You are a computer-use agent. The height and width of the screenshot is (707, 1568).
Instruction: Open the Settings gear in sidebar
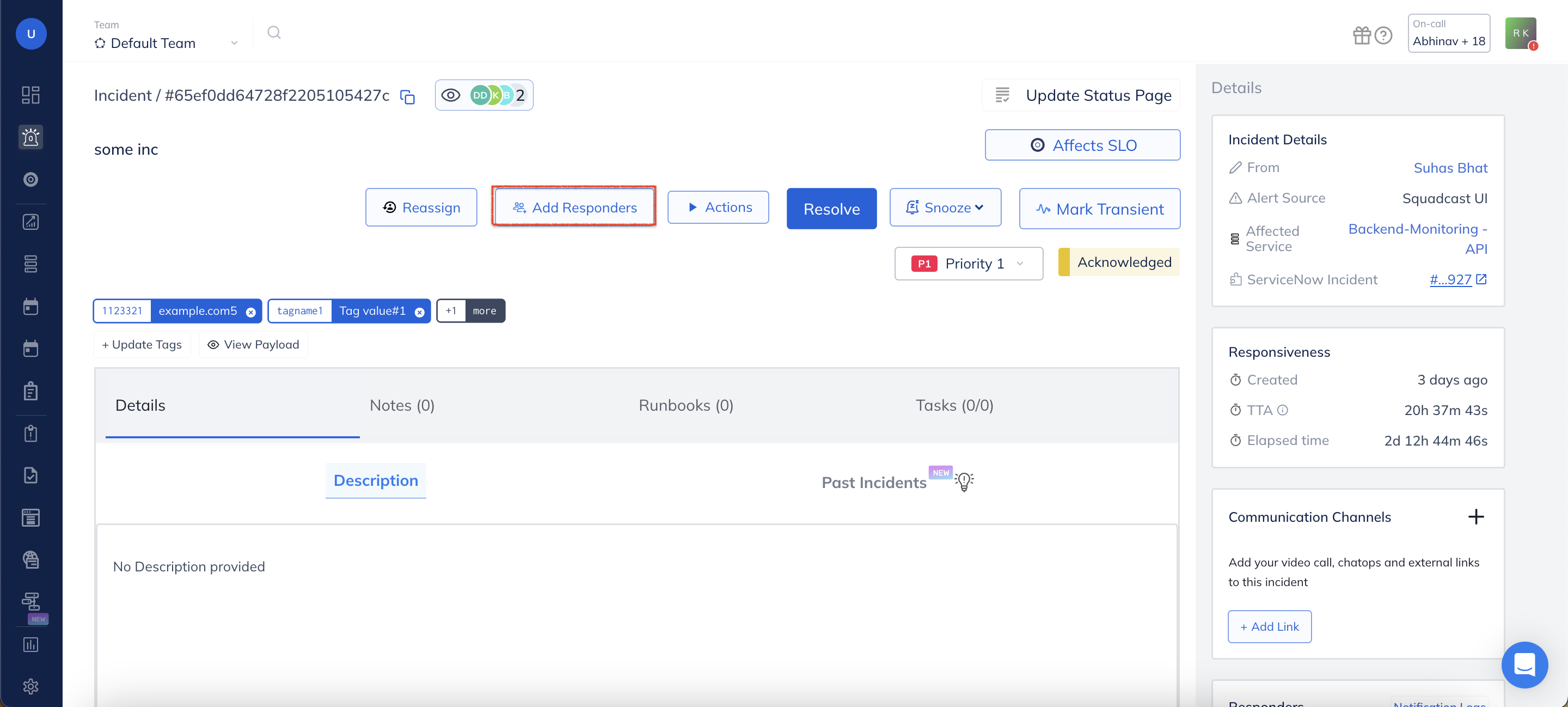pos(30,686)
